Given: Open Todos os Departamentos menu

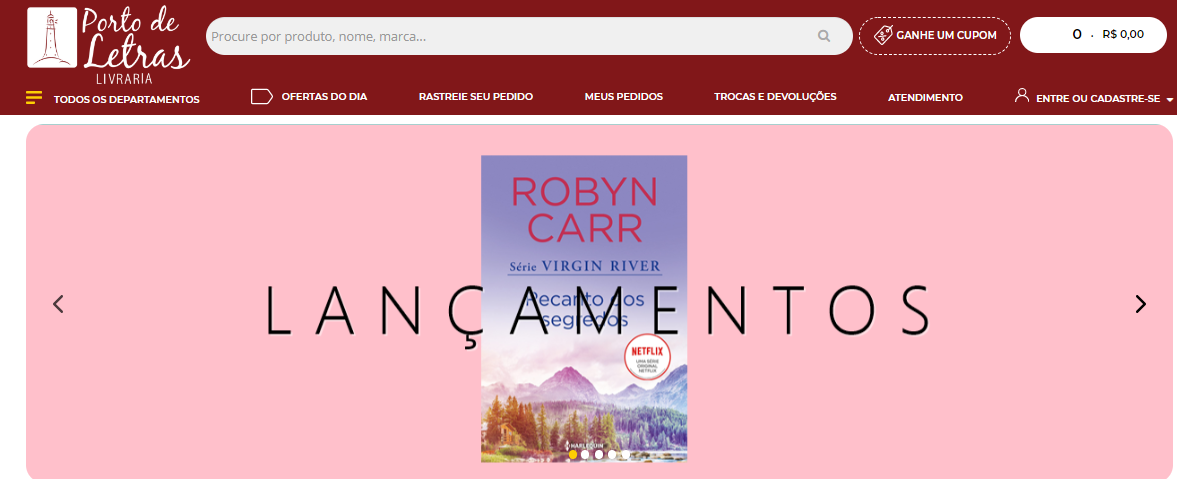Looking at the screenshot, I should tap(126, 99).
